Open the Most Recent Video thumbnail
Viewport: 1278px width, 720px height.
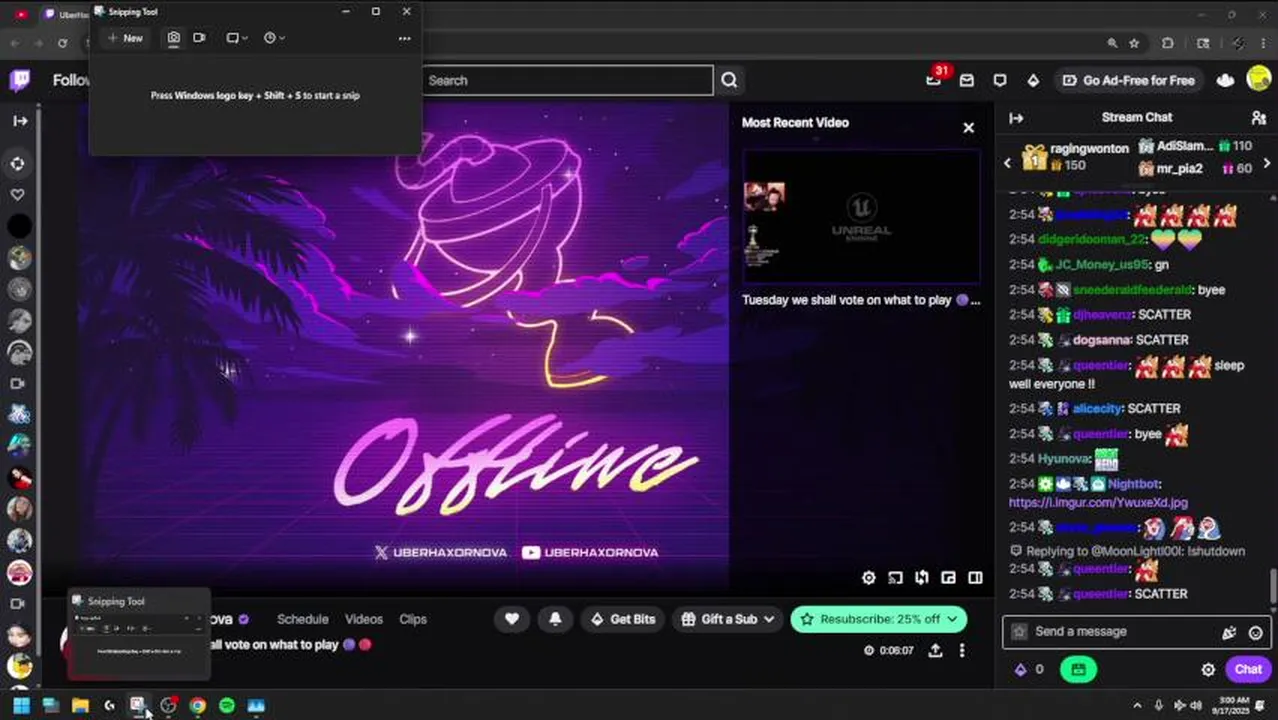coord(861,218)
